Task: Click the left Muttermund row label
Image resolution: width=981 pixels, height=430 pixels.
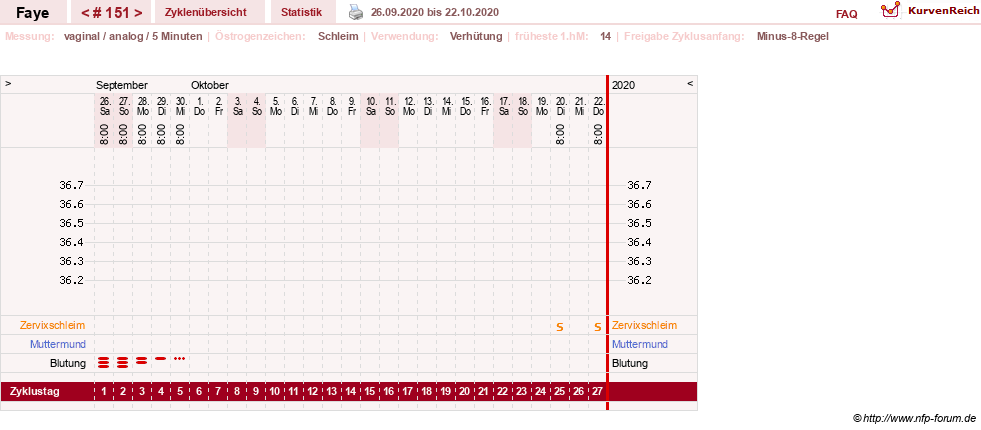Action: click(x=58, y=344)
